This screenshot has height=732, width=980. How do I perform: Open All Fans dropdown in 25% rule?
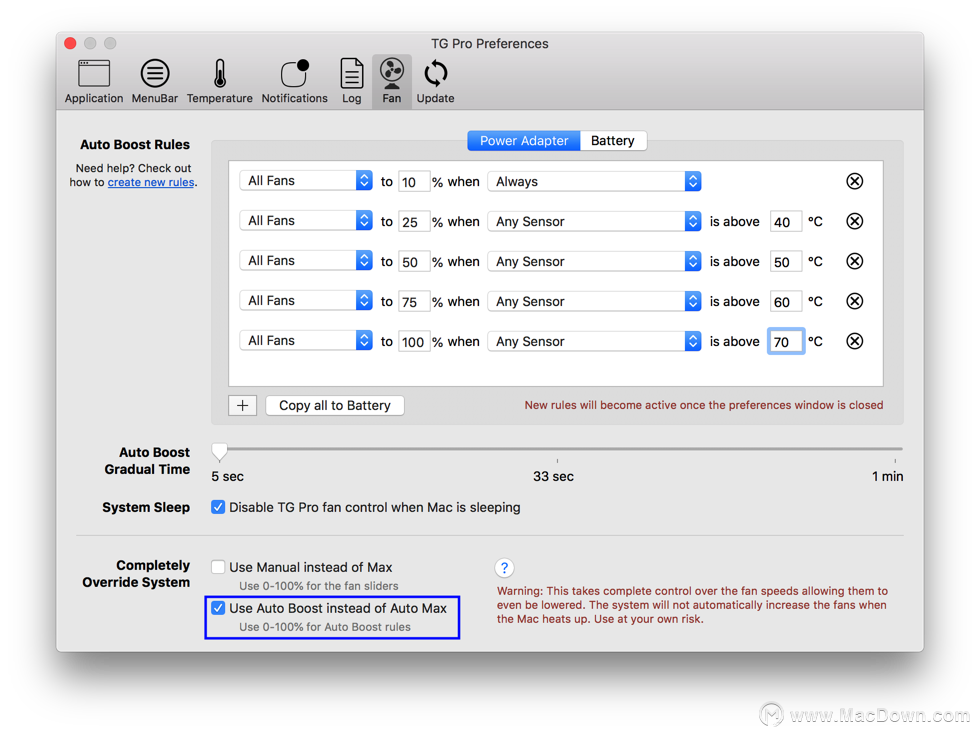click(x=306, y=221)
